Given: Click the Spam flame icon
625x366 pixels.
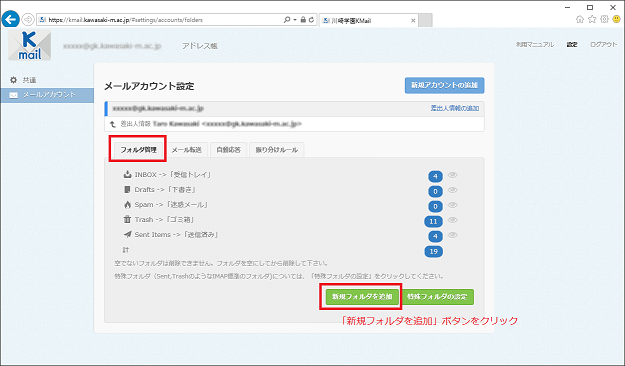Looking at the screenshot, I should tap(127, 205).
